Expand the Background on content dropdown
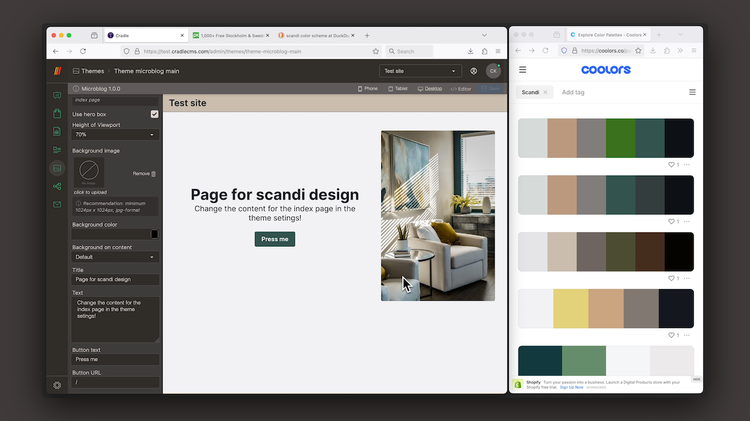Screen dimensions: 750x421 coord(115,257)
